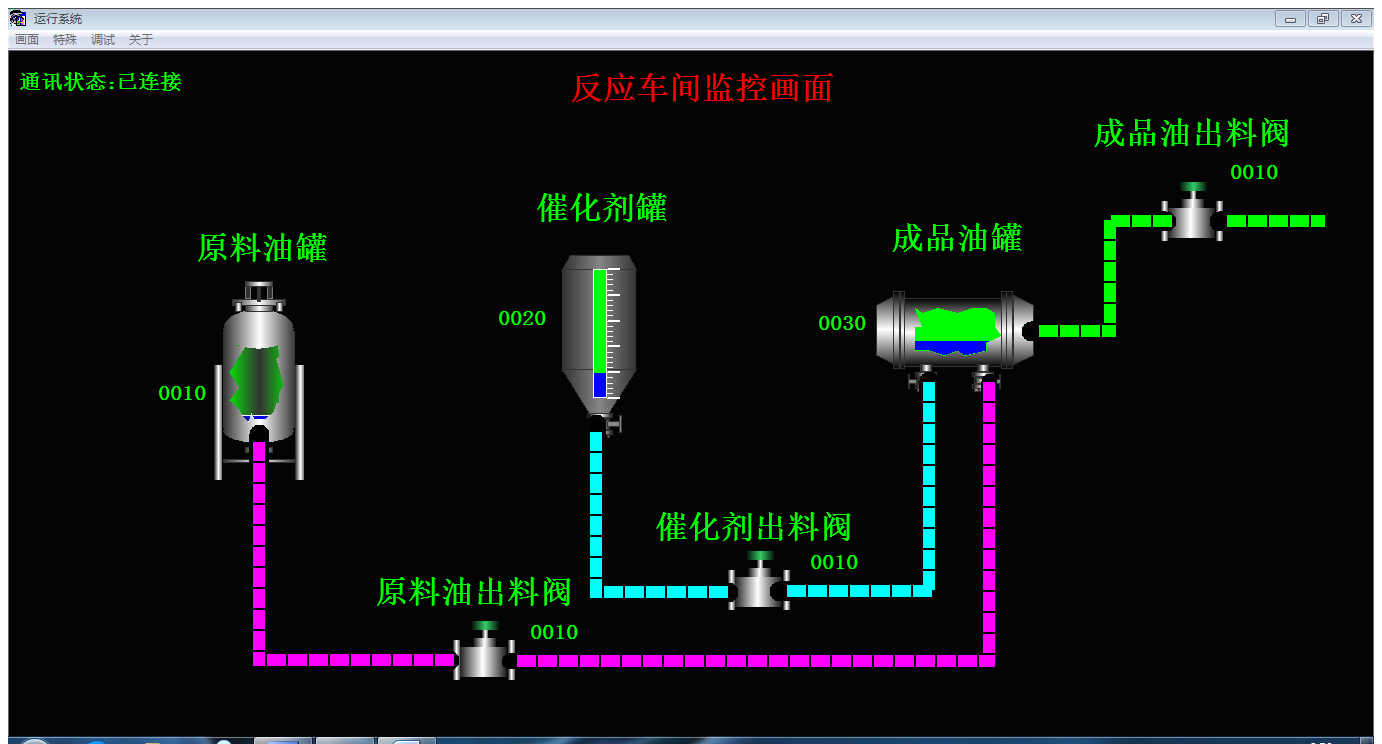Open the 关于 menu

click(141, 40)
